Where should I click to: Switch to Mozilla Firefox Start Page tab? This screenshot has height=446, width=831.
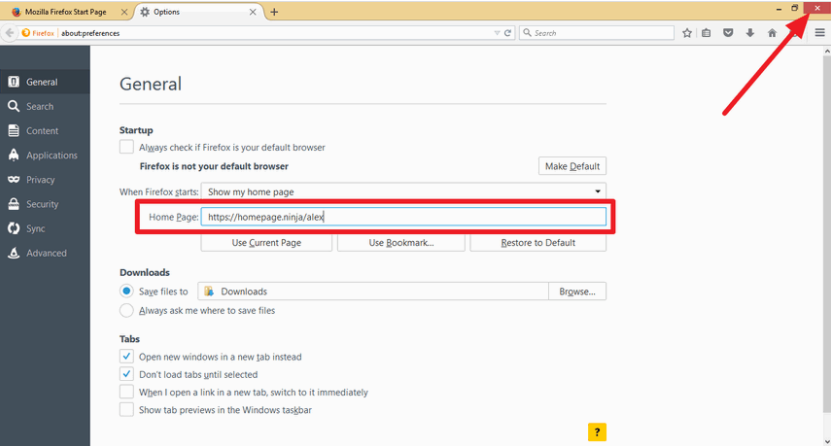[66, 12]
